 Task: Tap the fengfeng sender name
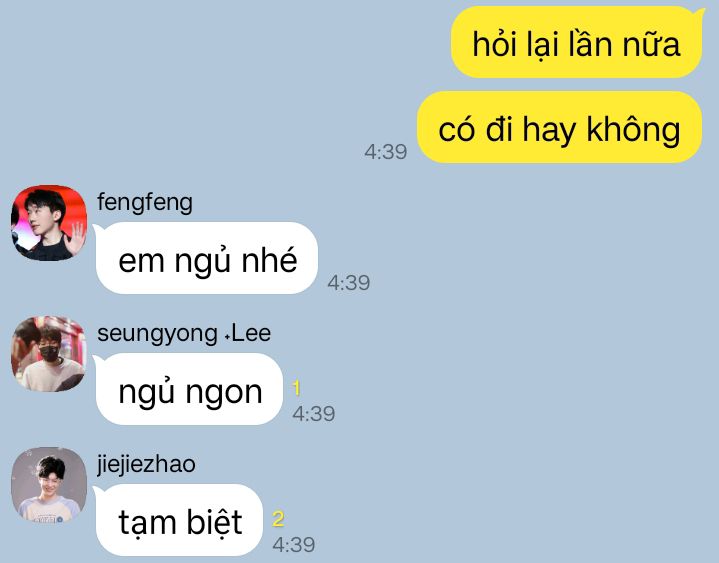coord(144,203)
